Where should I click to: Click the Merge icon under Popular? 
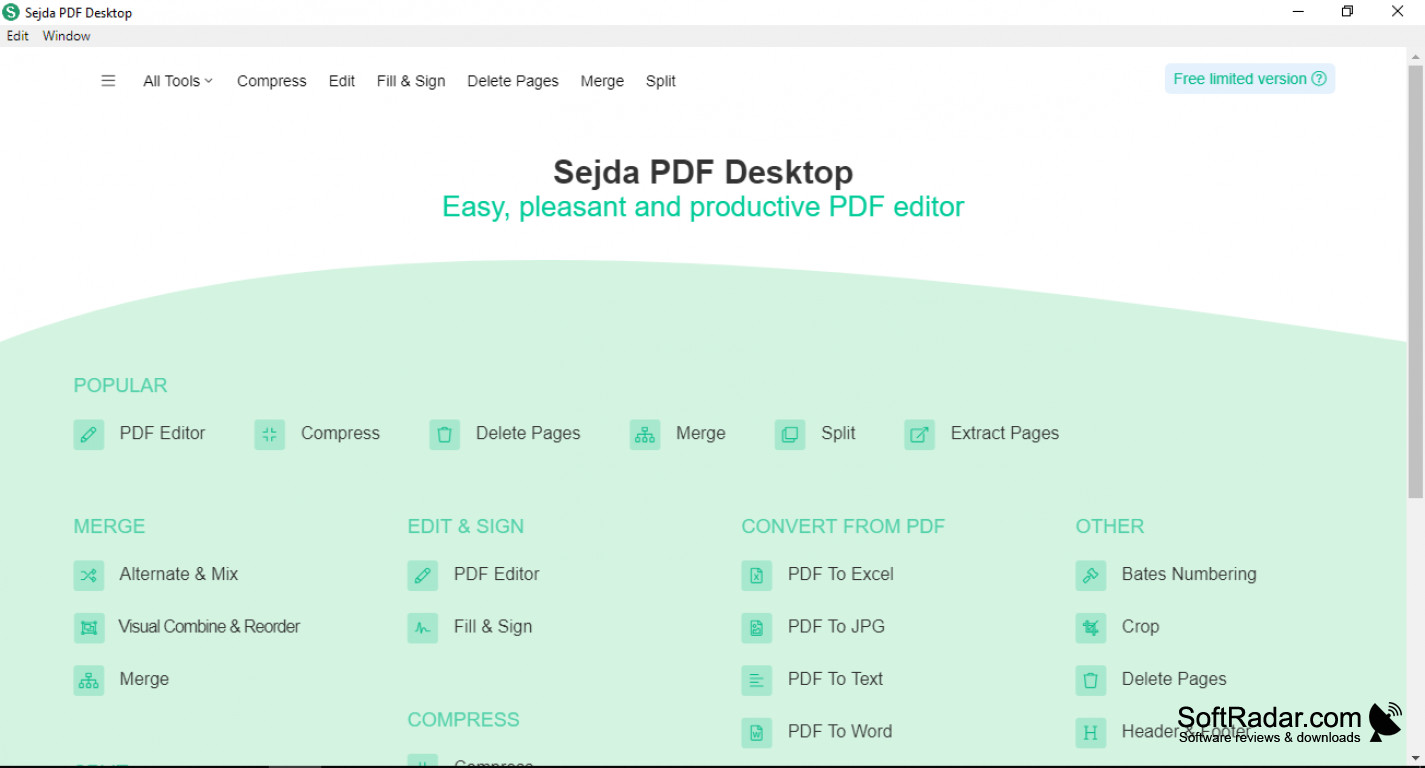(x=645, y=434)
